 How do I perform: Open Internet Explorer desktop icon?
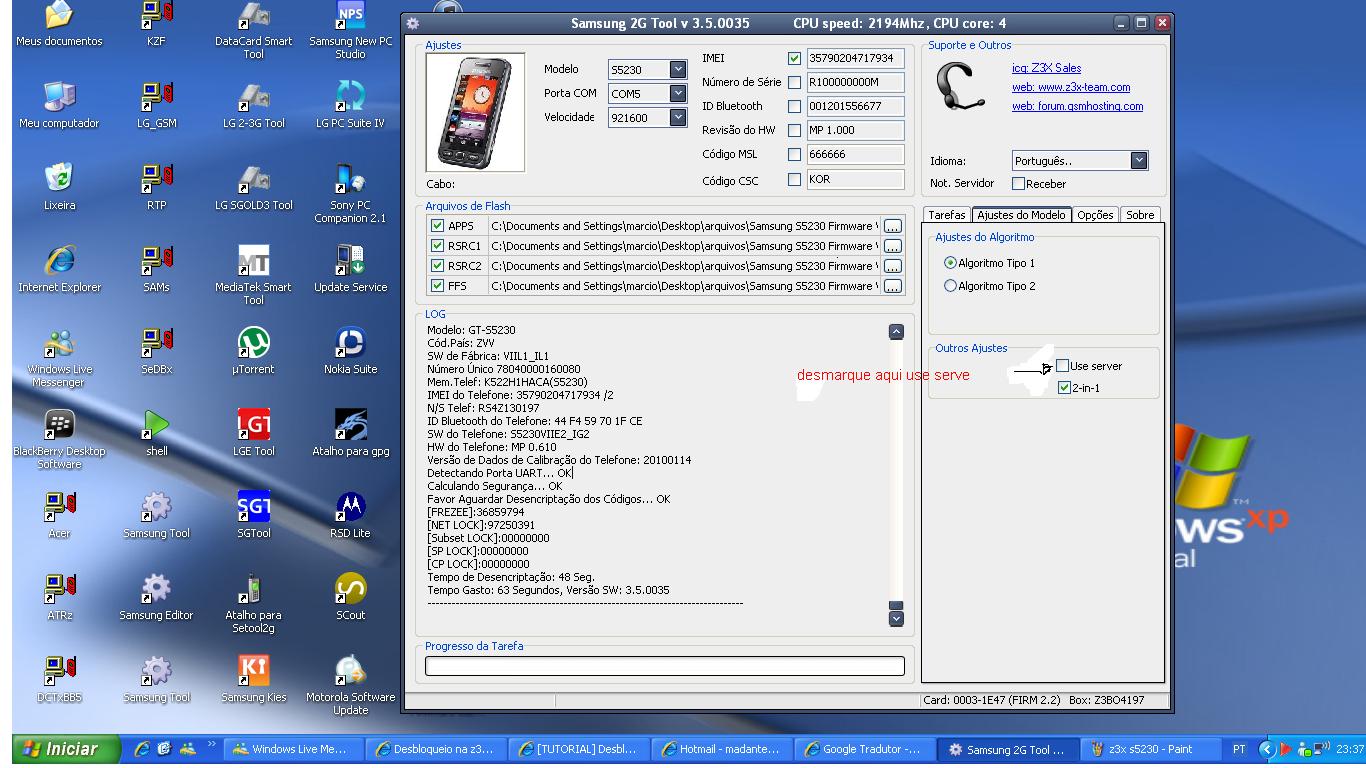pyautogui.click(x=59, y=269)
